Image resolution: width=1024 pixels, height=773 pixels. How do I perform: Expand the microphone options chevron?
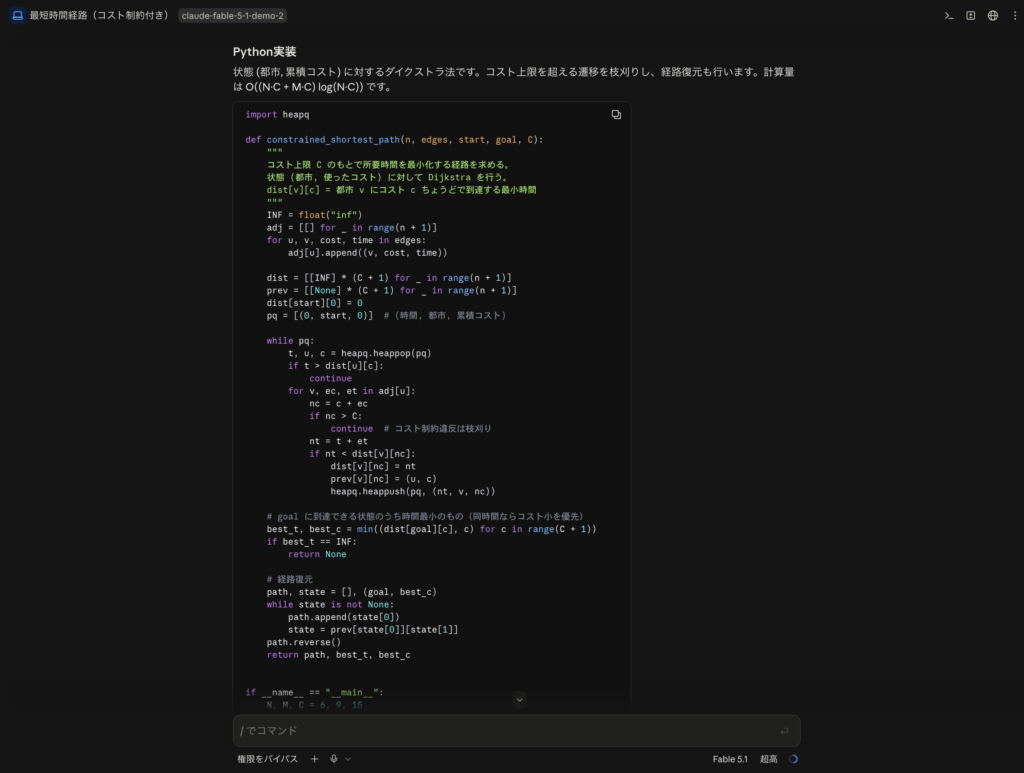pos(348,759)
